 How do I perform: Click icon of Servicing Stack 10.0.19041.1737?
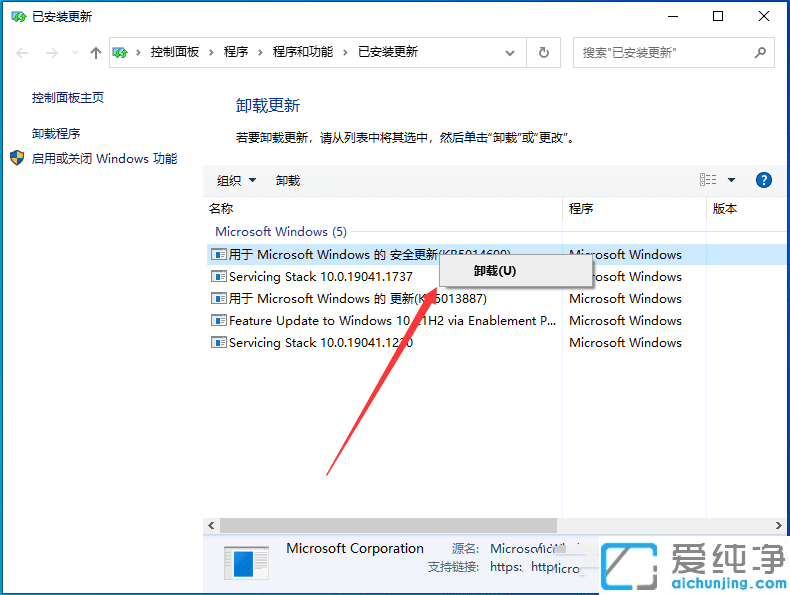click(219, 277)
